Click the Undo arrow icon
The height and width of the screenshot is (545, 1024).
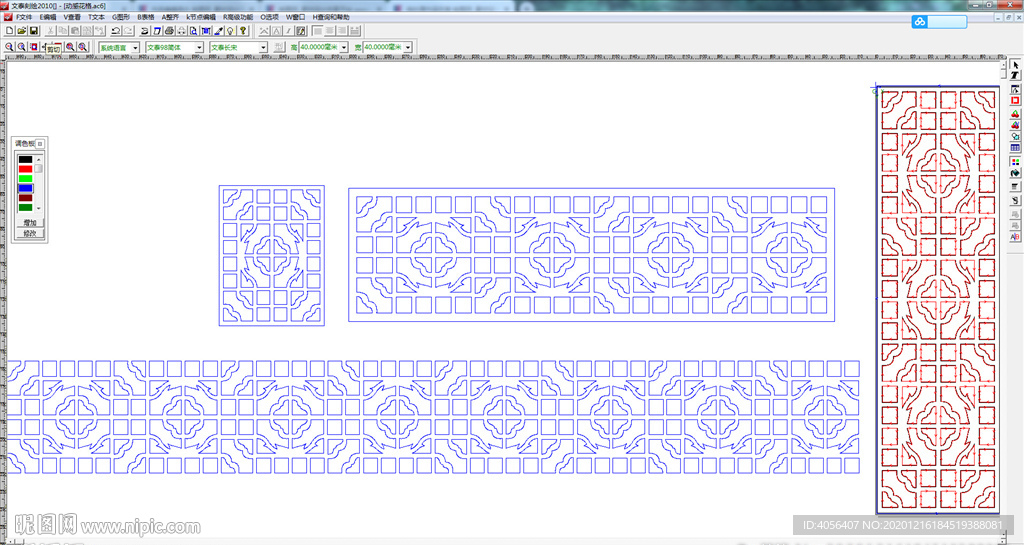point(115,31)
